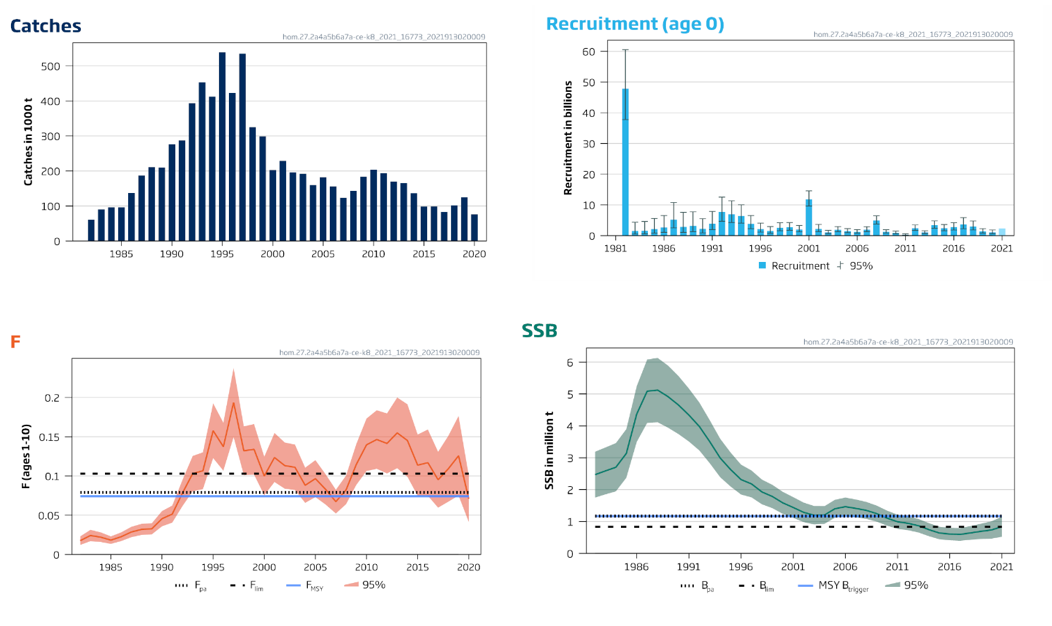Click the 1997 bar in Catches chart

(242, 147)
